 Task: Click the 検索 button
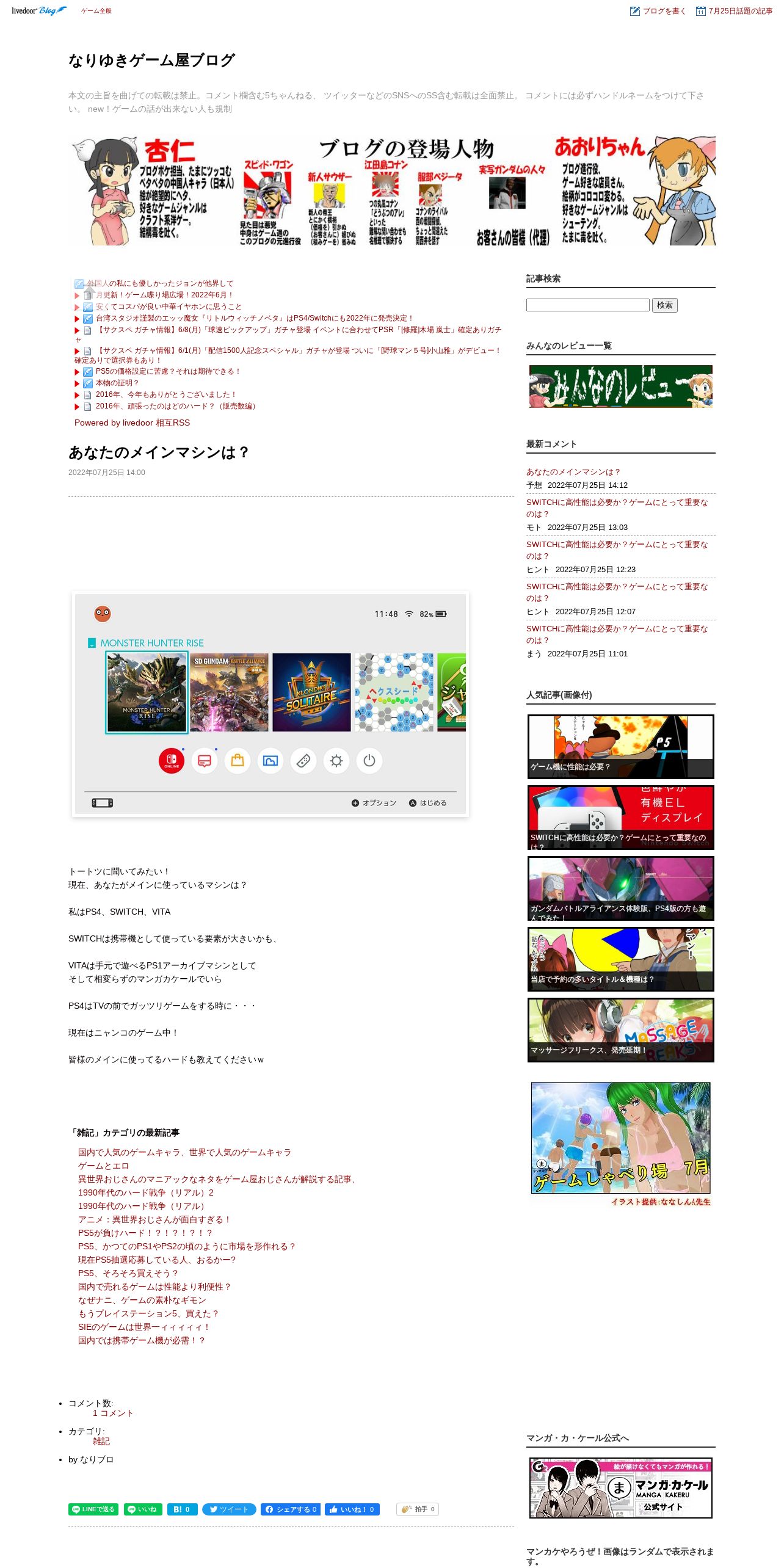(x=665, y=305)
